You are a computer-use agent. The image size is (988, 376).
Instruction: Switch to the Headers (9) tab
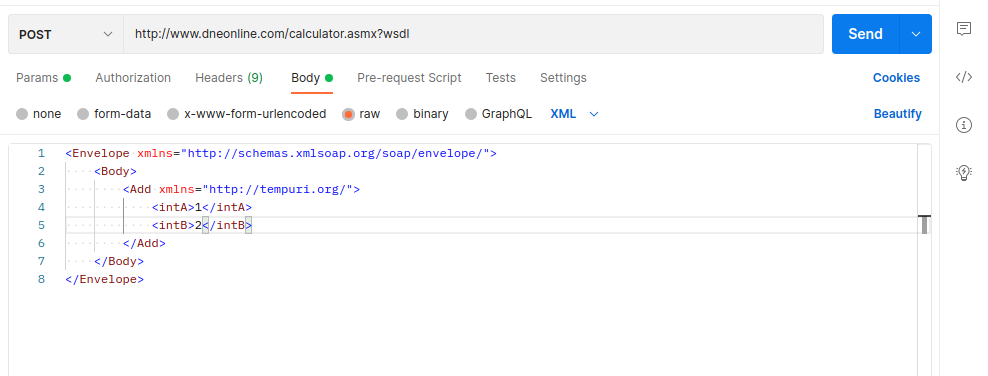coord(229,77)
